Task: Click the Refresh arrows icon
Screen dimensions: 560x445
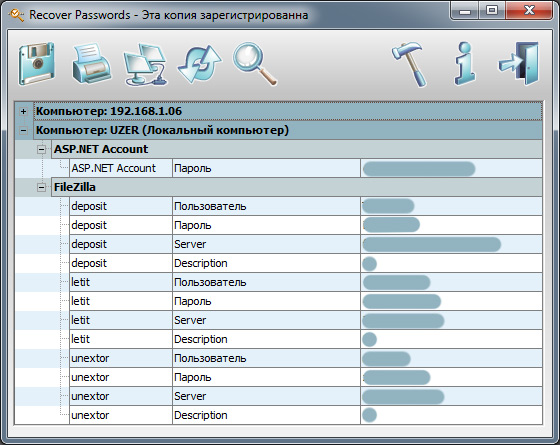Action: 200,64
